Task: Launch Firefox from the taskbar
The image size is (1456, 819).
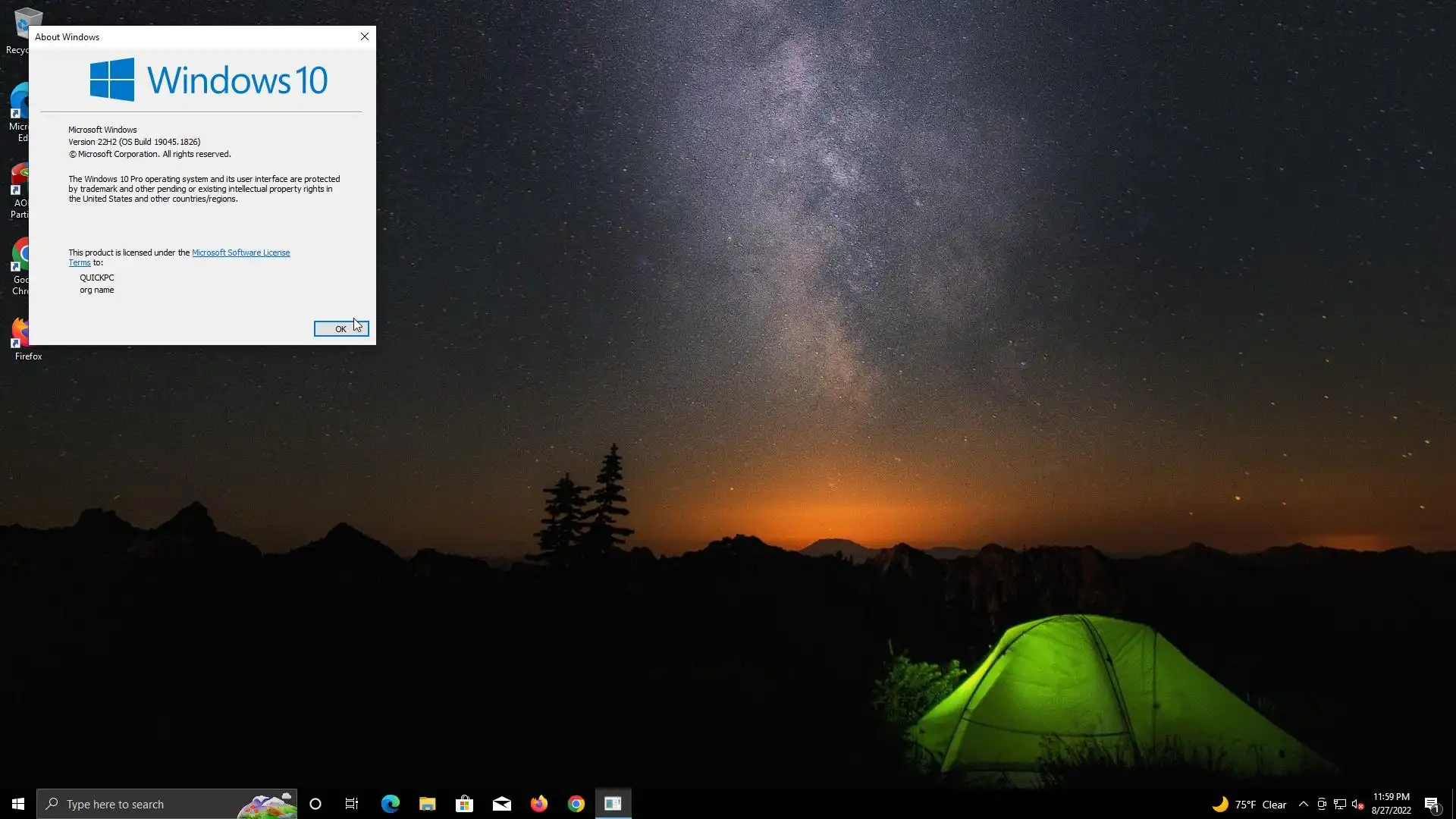Action: [539, 804]
